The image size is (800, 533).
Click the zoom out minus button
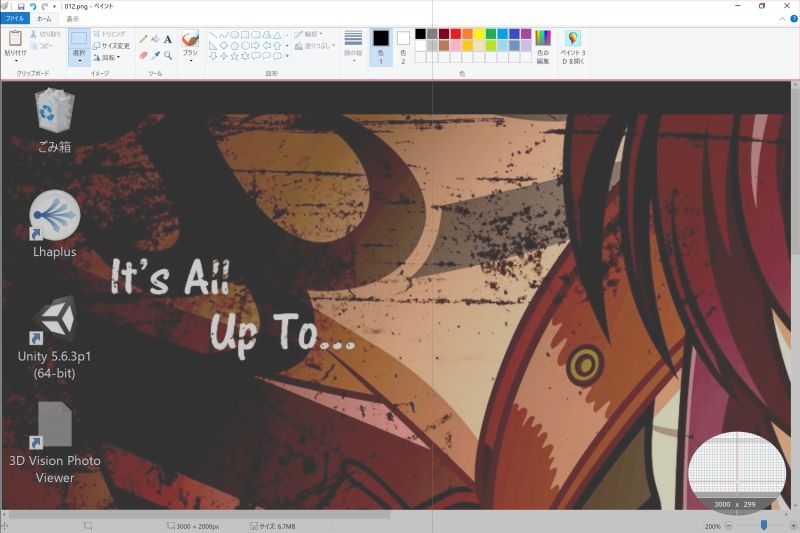pos(729,526)
